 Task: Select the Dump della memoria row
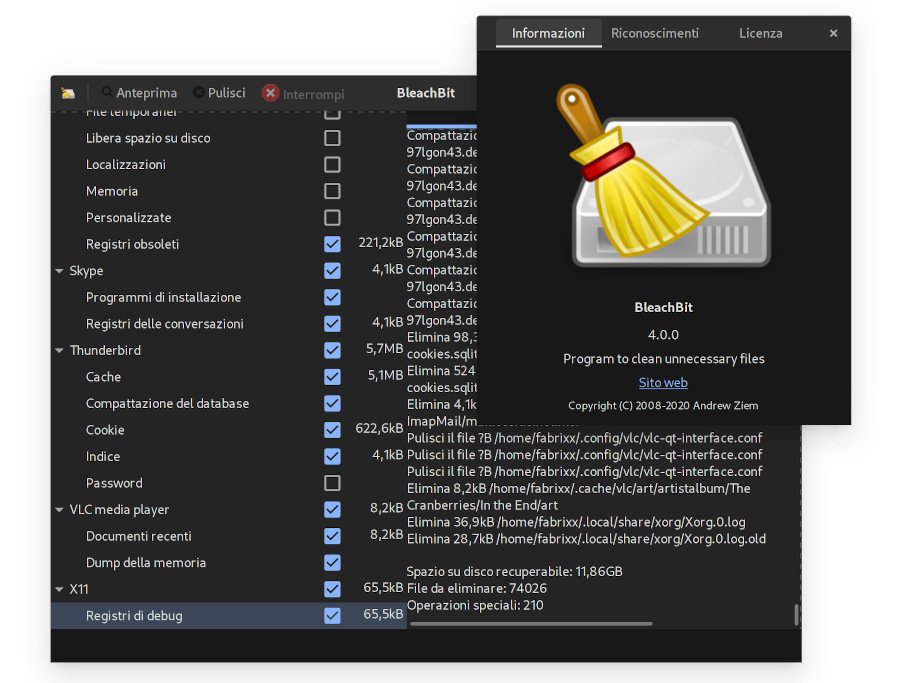[x=228, y=562]
